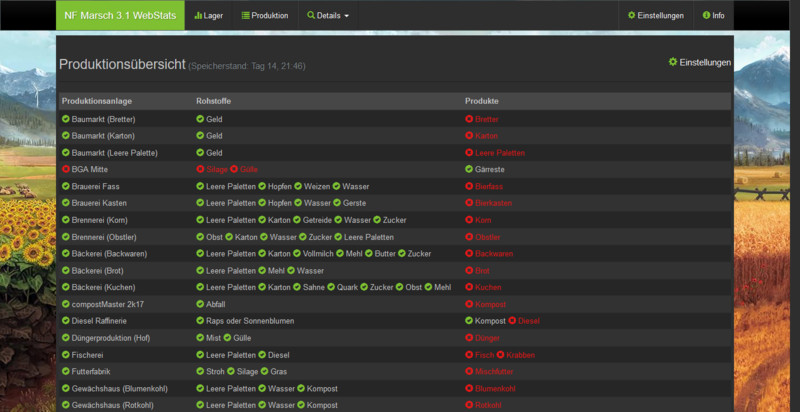The width and height of the screenshot is (800, 412).
Task: Click the Info circle icon in navbar
Action: coord(707,16)
